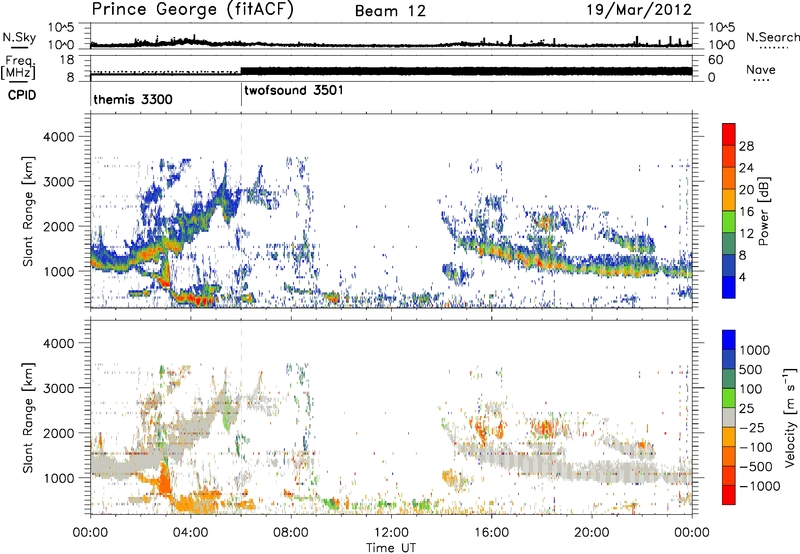The image size is (800, 554).
Task: Click the "Slant Range [km]" label of power panel
Action: [x=28, y=211]
